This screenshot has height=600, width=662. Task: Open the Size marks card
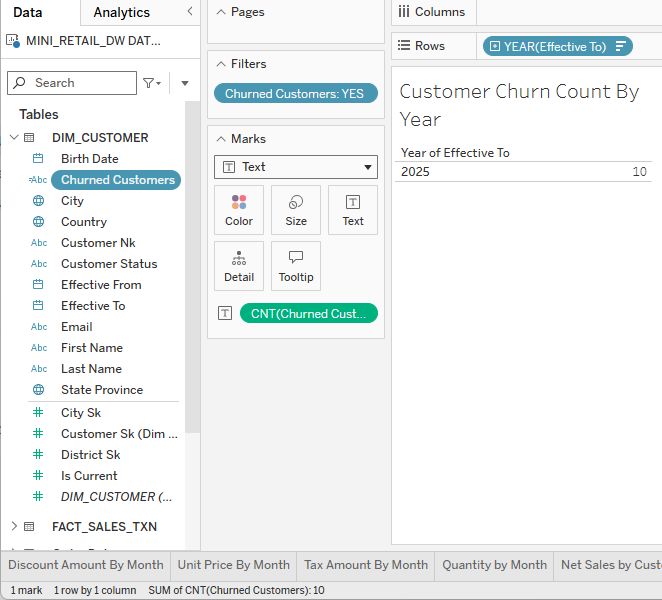pyautogui.click(x=296, y=203)
